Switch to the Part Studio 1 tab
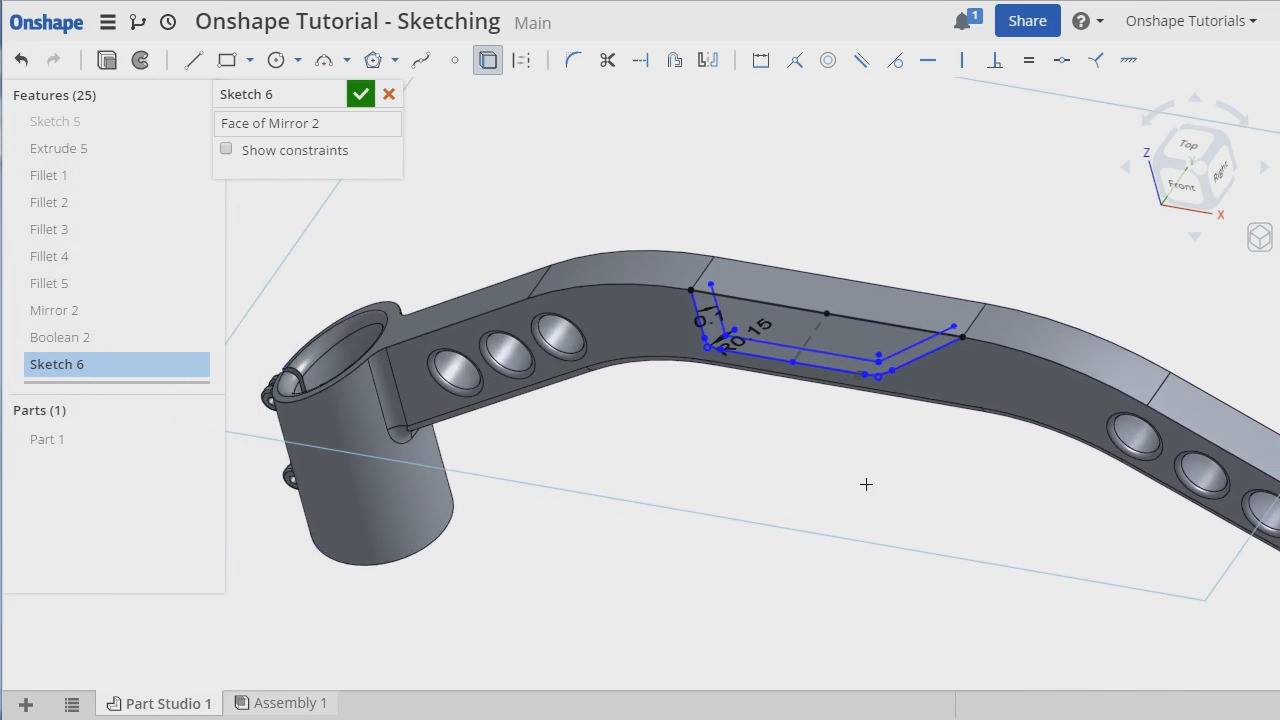Screen dimensions: 1280x720 [x=159, y=703]
